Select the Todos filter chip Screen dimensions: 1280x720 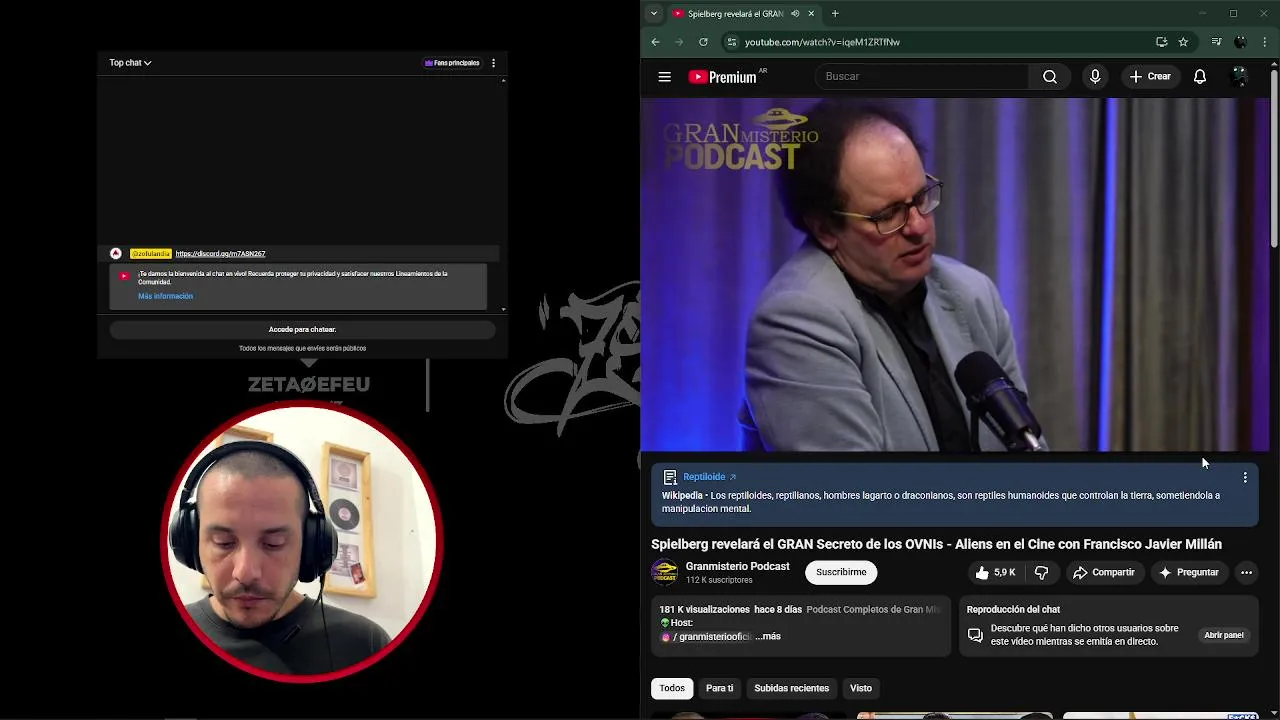pyautogui.click(x=672, y=688)
